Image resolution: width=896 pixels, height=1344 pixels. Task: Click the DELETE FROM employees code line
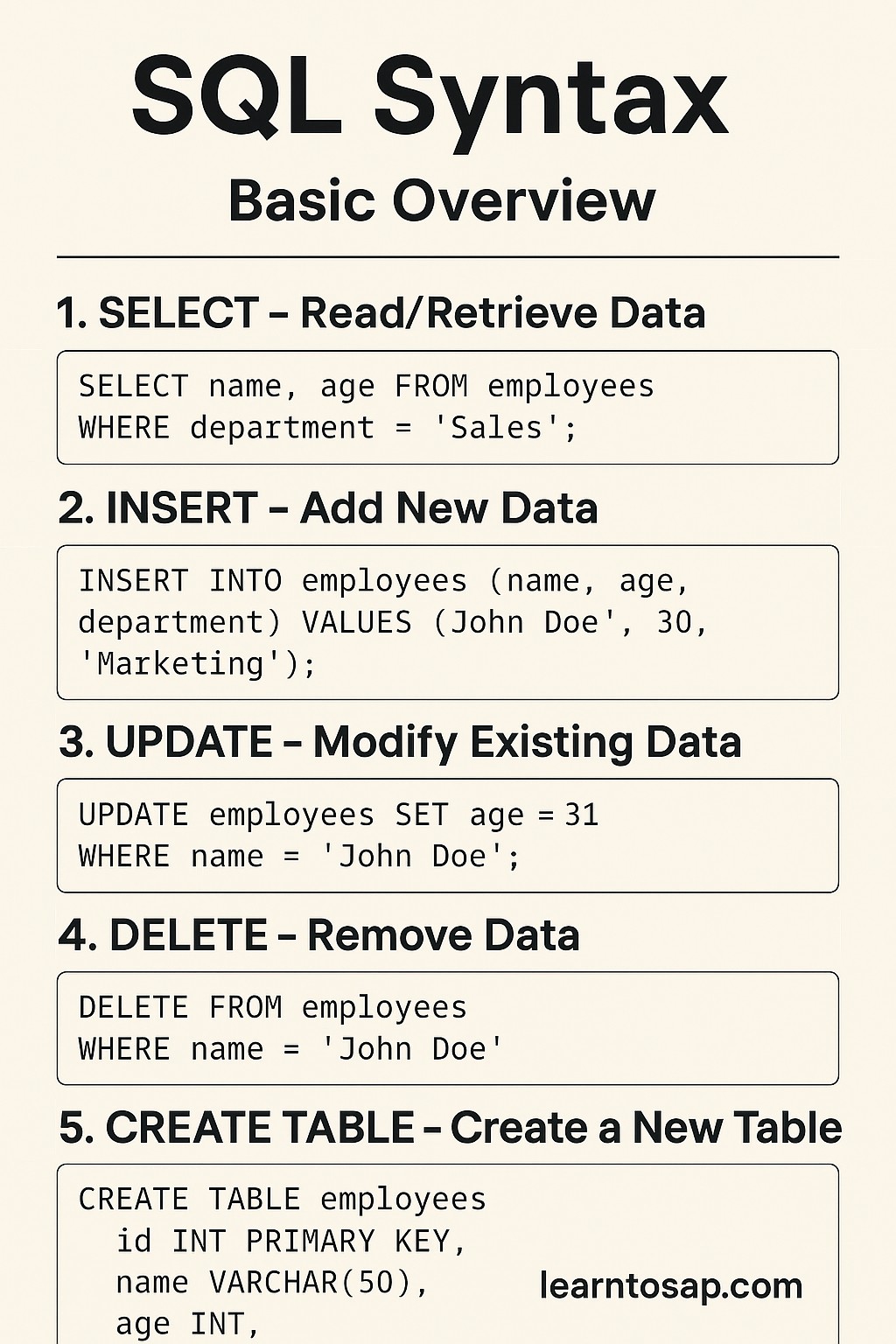tap(273, 1008)
